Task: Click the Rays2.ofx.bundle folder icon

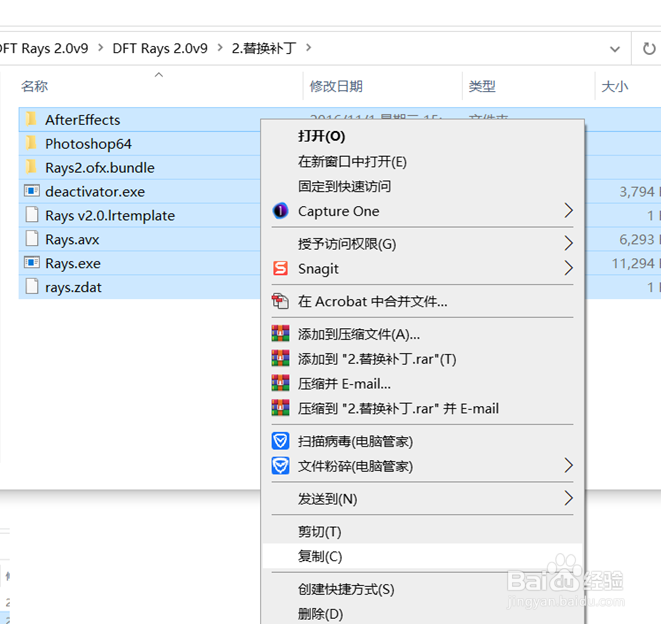Action: point(31,167)
